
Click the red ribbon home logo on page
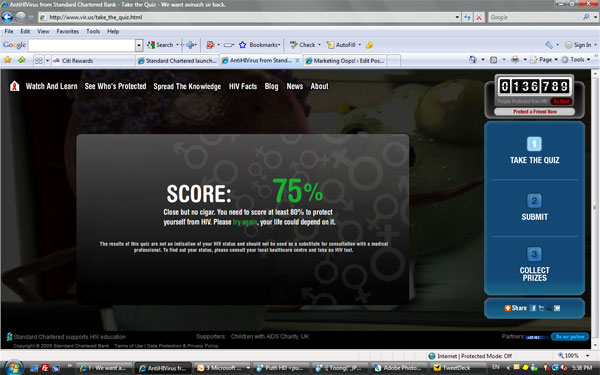pos(15,86)
